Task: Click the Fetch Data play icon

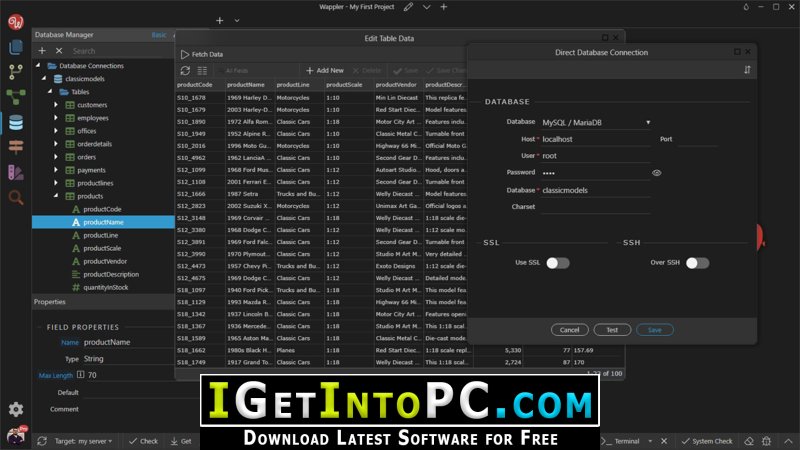Action: tap(185, 54)
